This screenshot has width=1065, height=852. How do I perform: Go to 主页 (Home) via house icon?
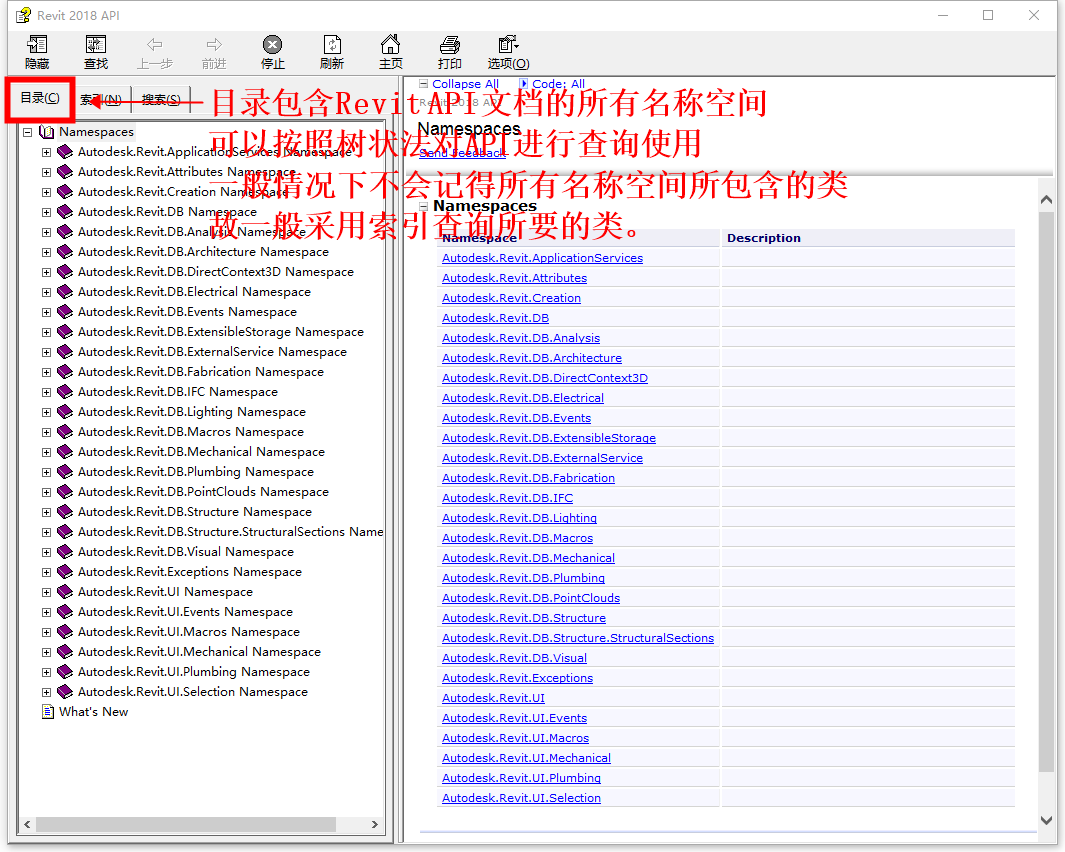pyautogui.click(x=391, y=44)
